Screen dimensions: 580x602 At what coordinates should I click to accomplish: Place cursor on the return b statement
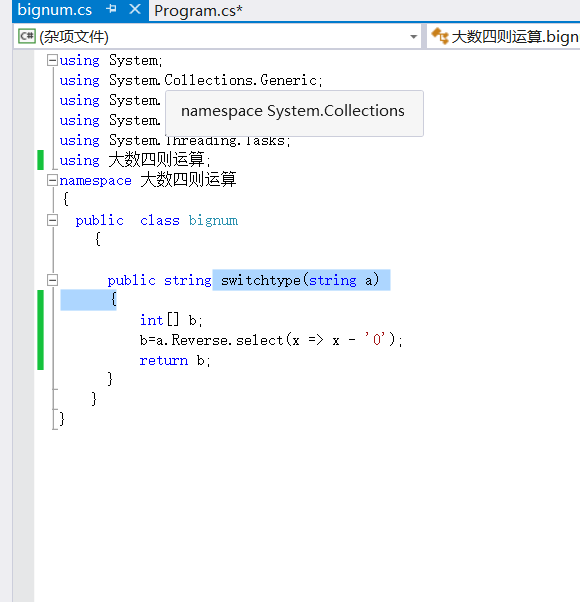click(175, 360)
